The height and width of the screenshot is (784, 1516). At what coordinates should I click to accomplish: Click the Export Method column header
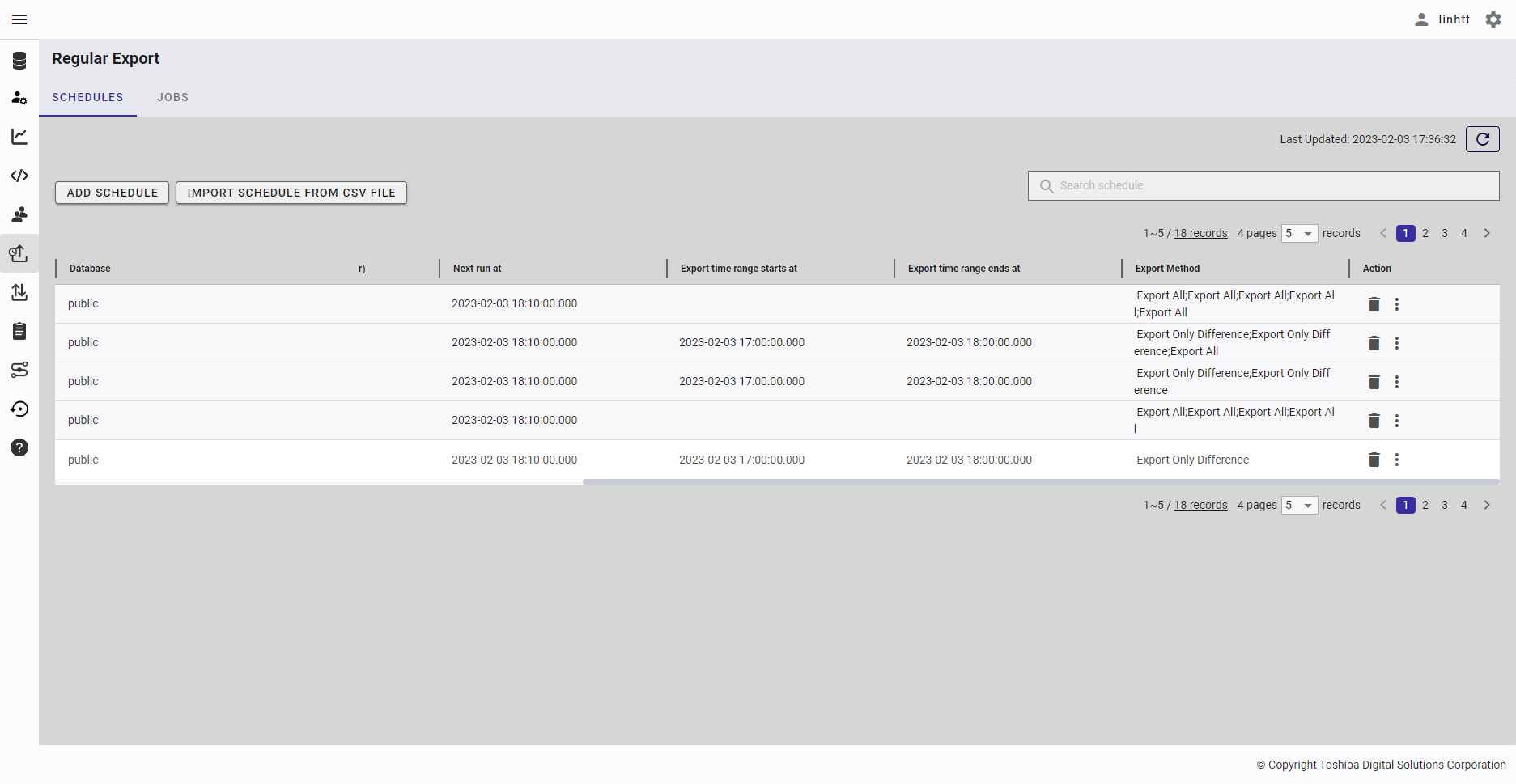coord(1167,269)
